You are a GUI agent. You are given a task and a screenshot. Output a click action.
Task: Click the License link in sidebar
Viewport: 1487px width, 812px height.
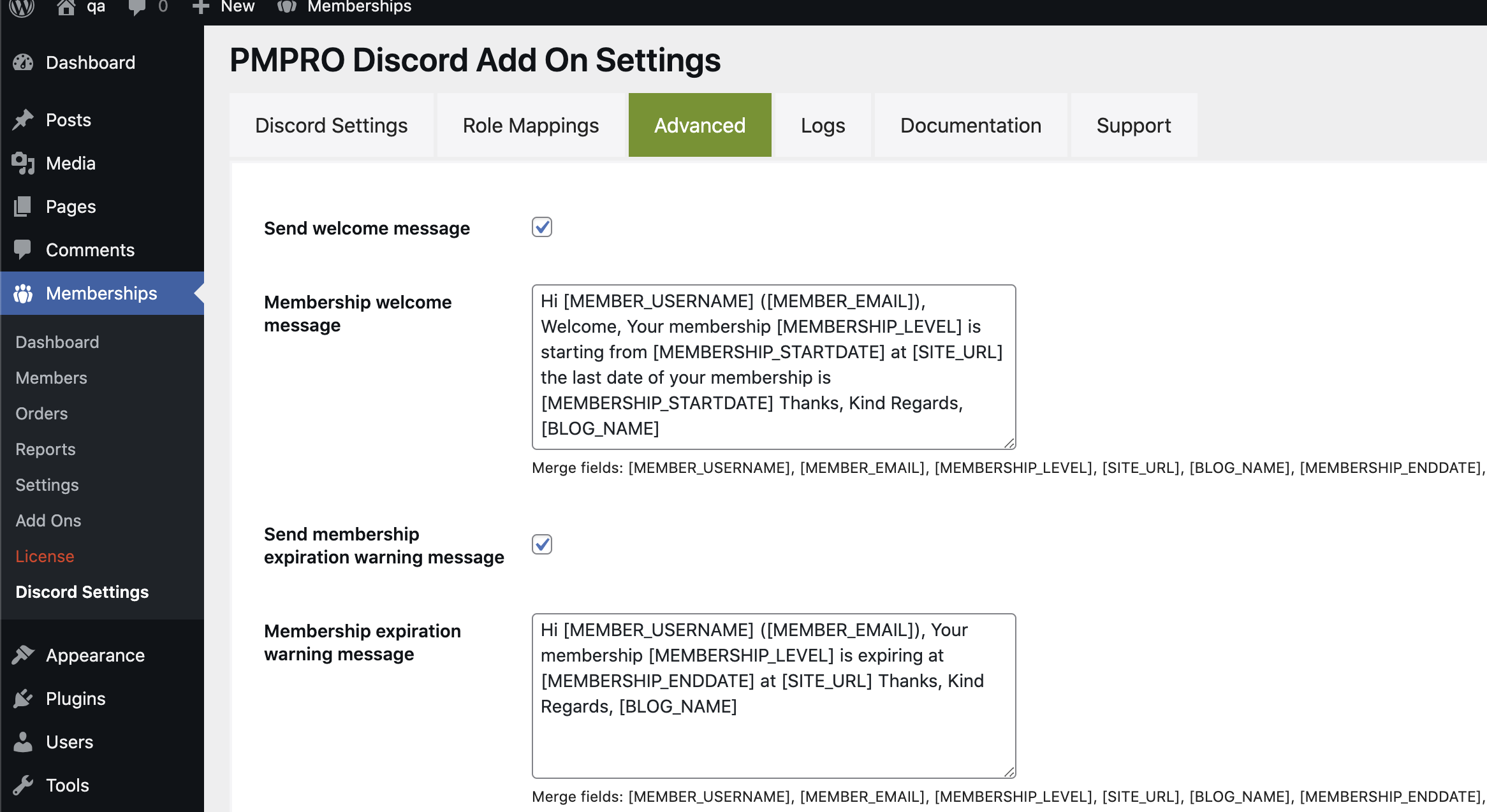pyautogui.click(x=45, y=556)
